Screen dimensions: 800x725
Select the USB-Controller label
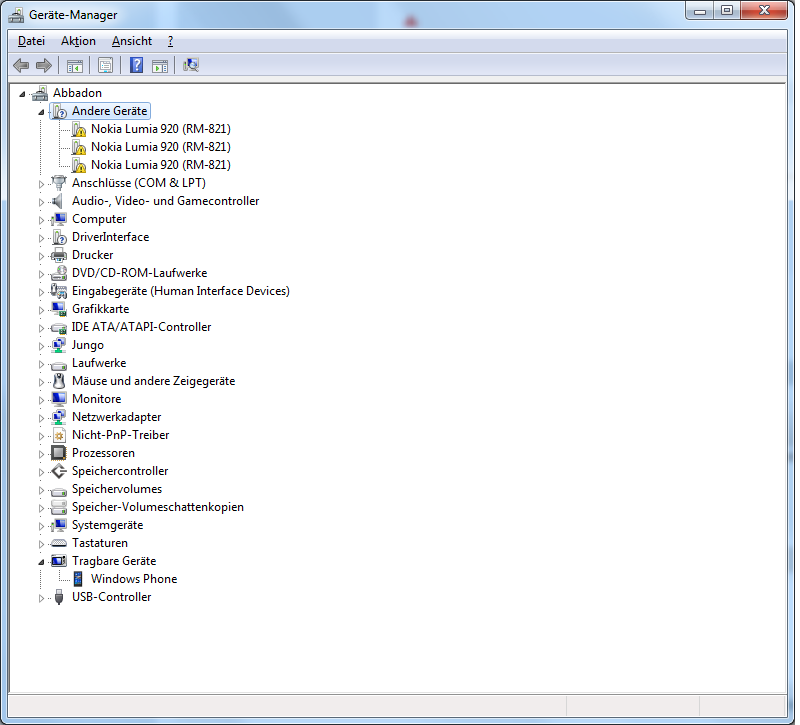click(x=111, y=597)
